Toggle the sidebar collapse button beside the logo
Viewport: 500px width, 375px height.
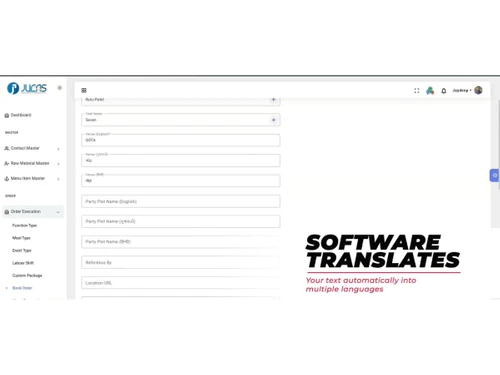pyautogui.click(x=59, y=88)
